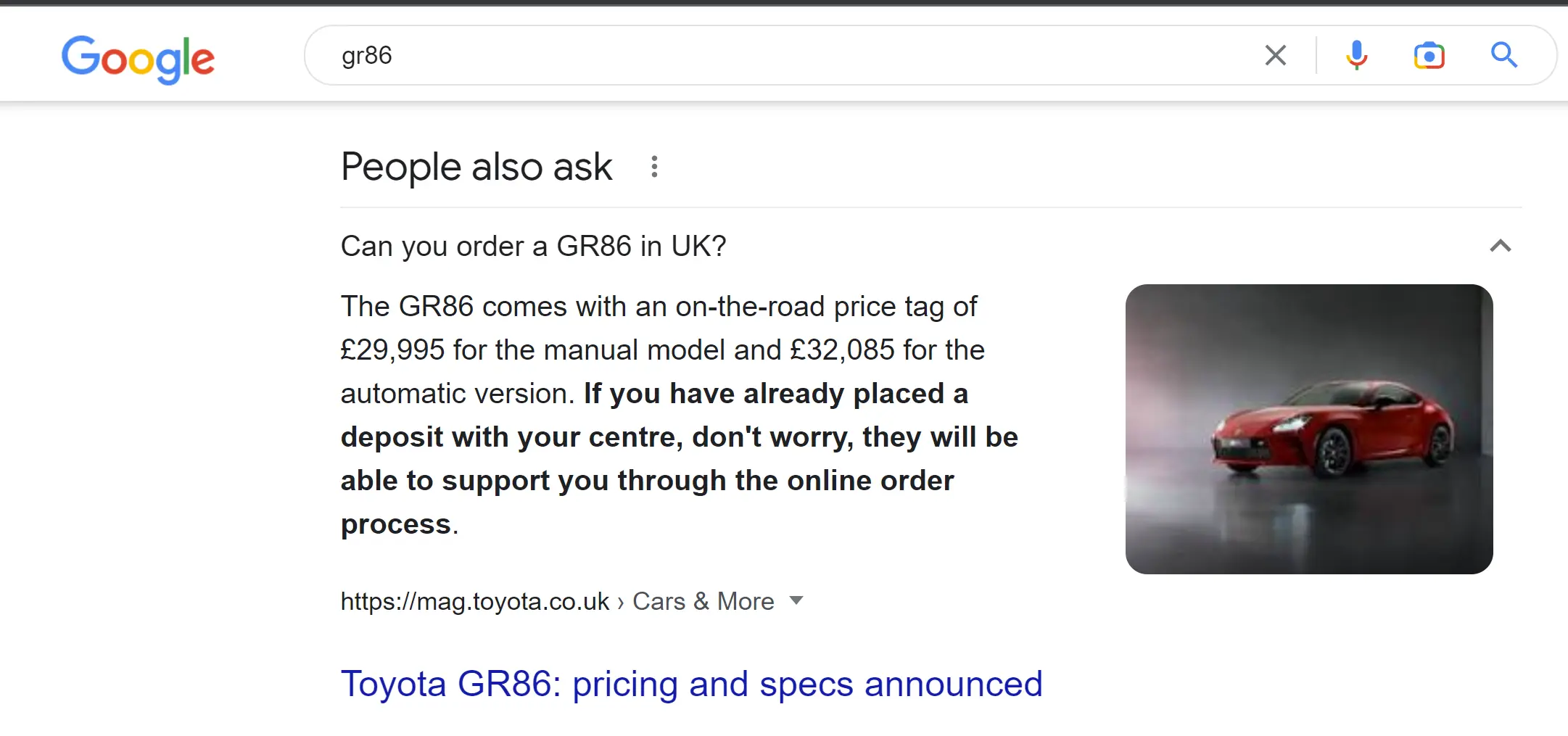
Task: Open the Toyota GR86 pricing and specs link
Action: pyautogui.click(x=691, y=684)
